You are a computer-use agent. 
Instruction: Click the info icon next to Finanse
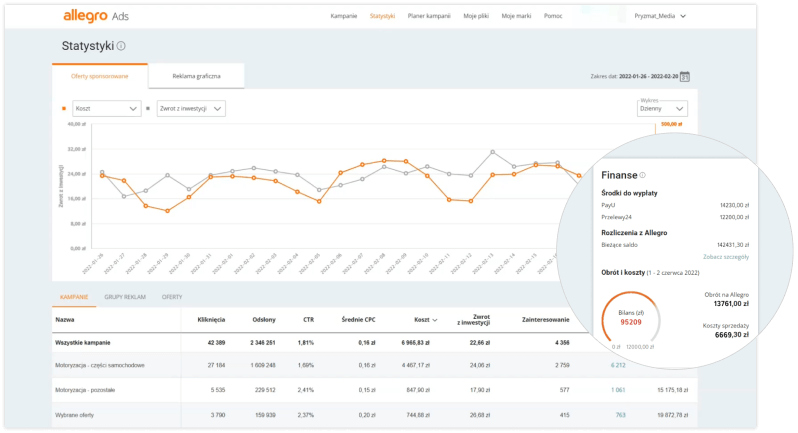point(643,174)
